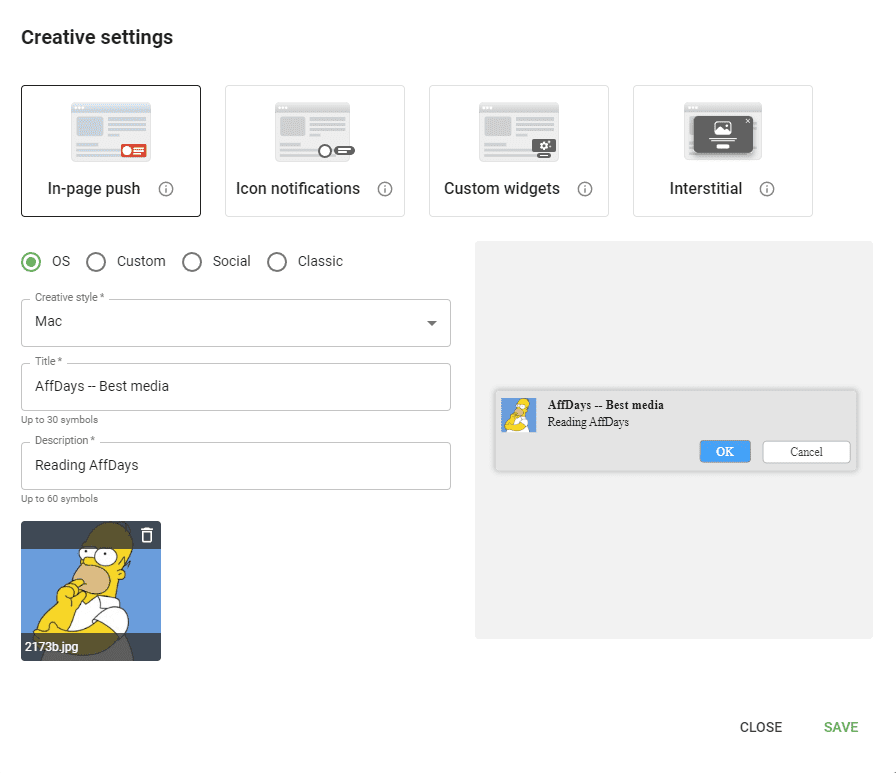This screenshot has height=773, width=896.
Task: Click OK in the notification preview
Action: [x=725, y=451]
